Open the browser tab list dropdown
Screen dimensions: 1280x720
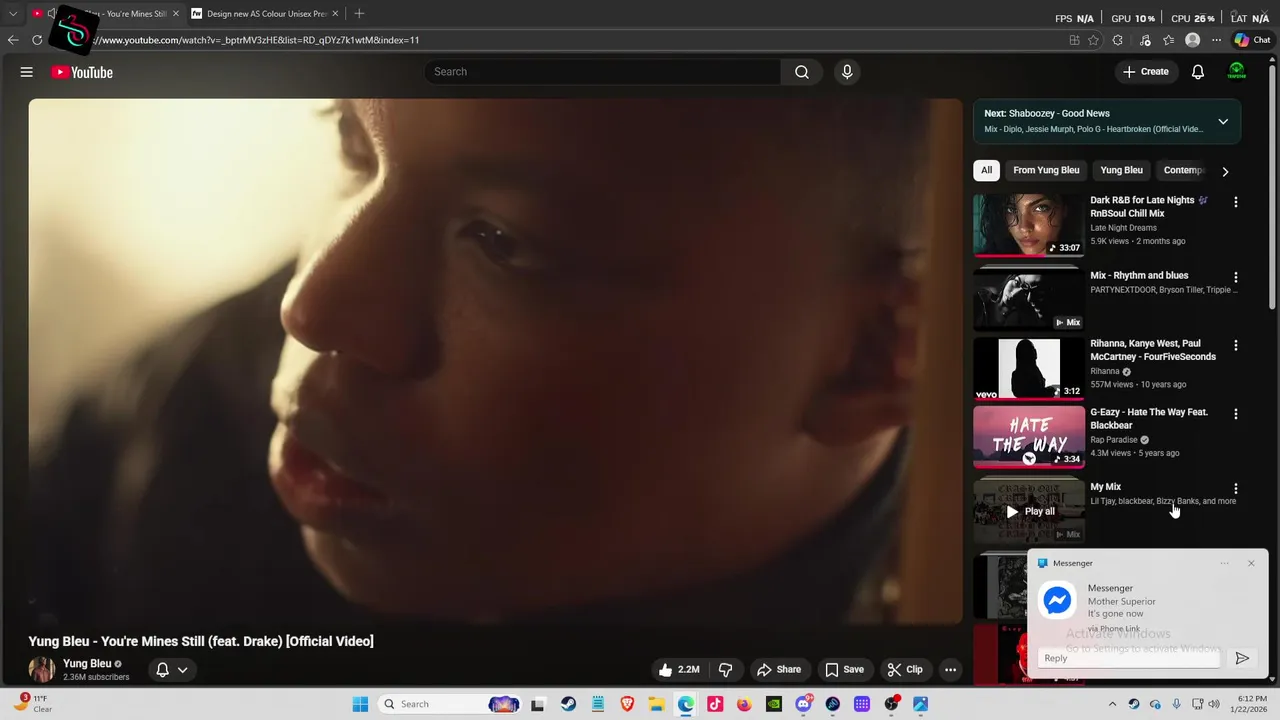pyautogui.click(x=13, y=13)
